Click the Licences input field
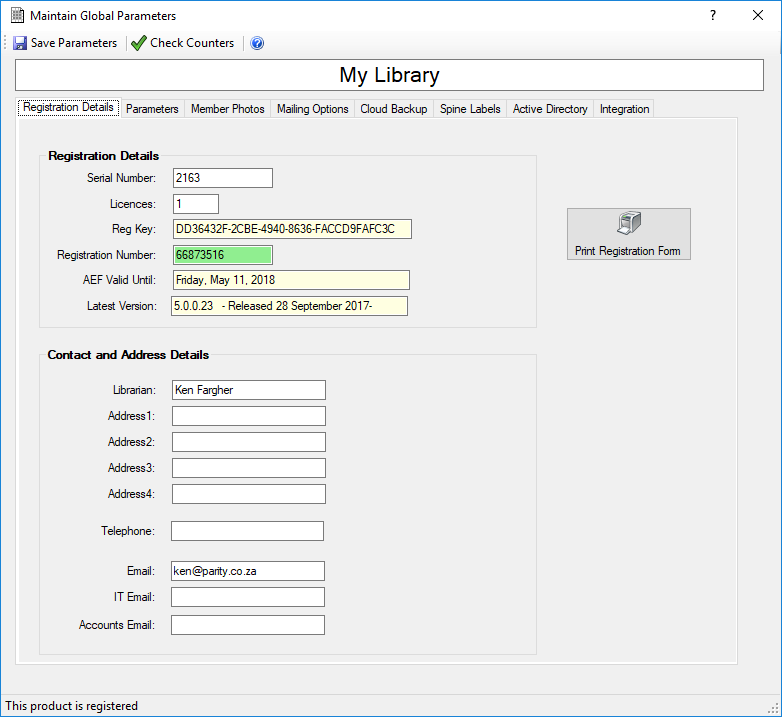This screenshot has width=782, height=717. pos(196,204)
